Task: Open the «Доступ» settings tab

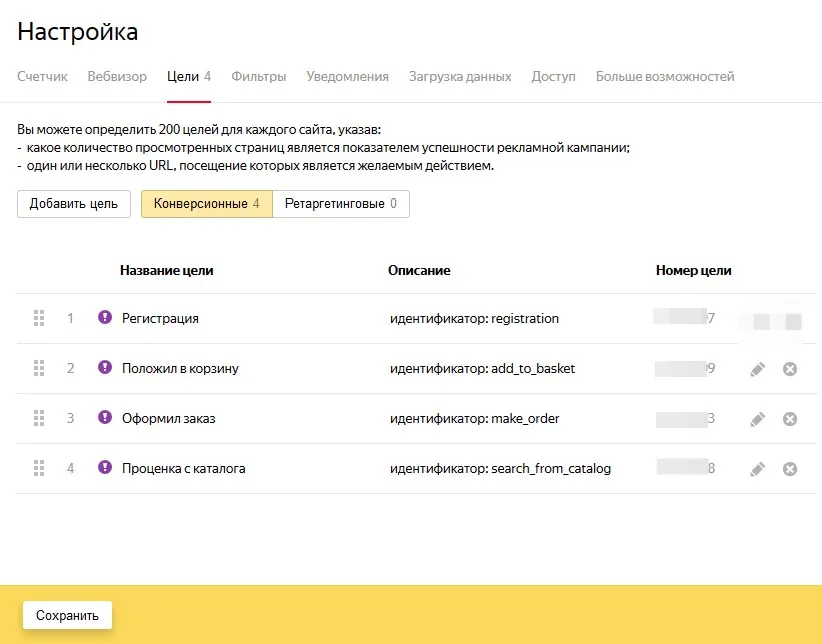Action: (553, 76)
